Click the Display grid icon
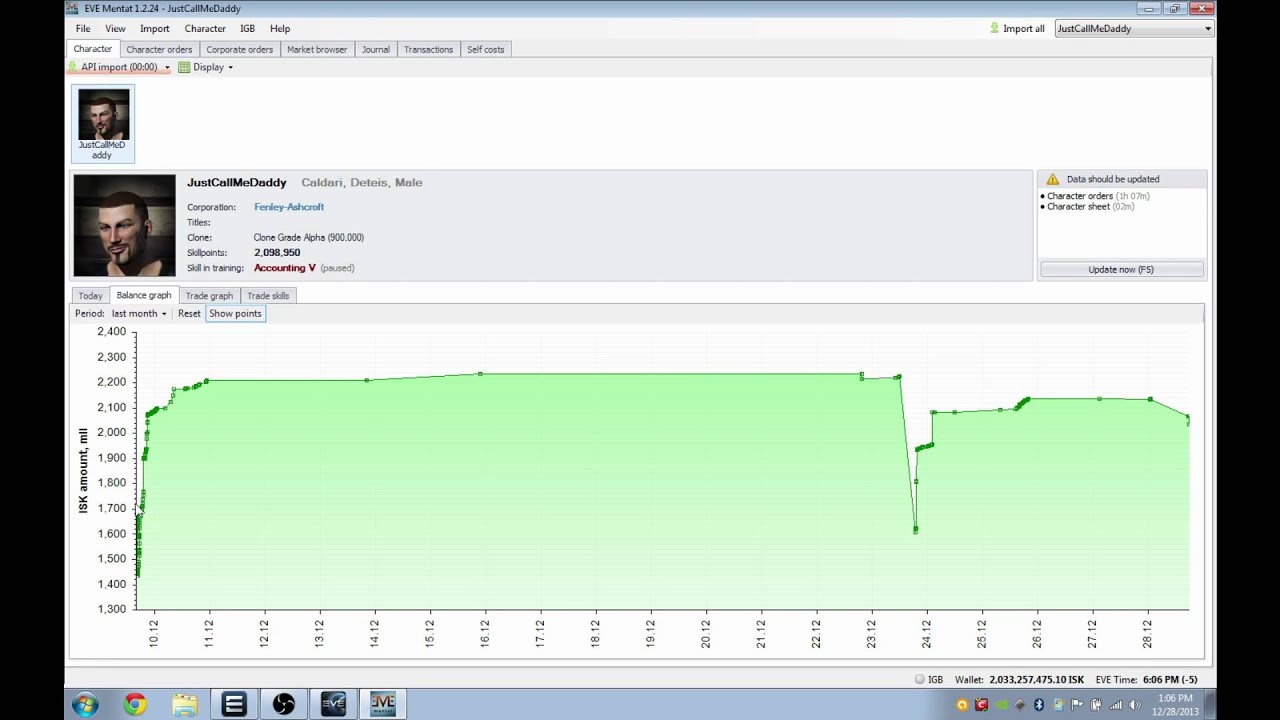Image resolution: width=1280 pixels, height=720 pixels. click(184, 67)
